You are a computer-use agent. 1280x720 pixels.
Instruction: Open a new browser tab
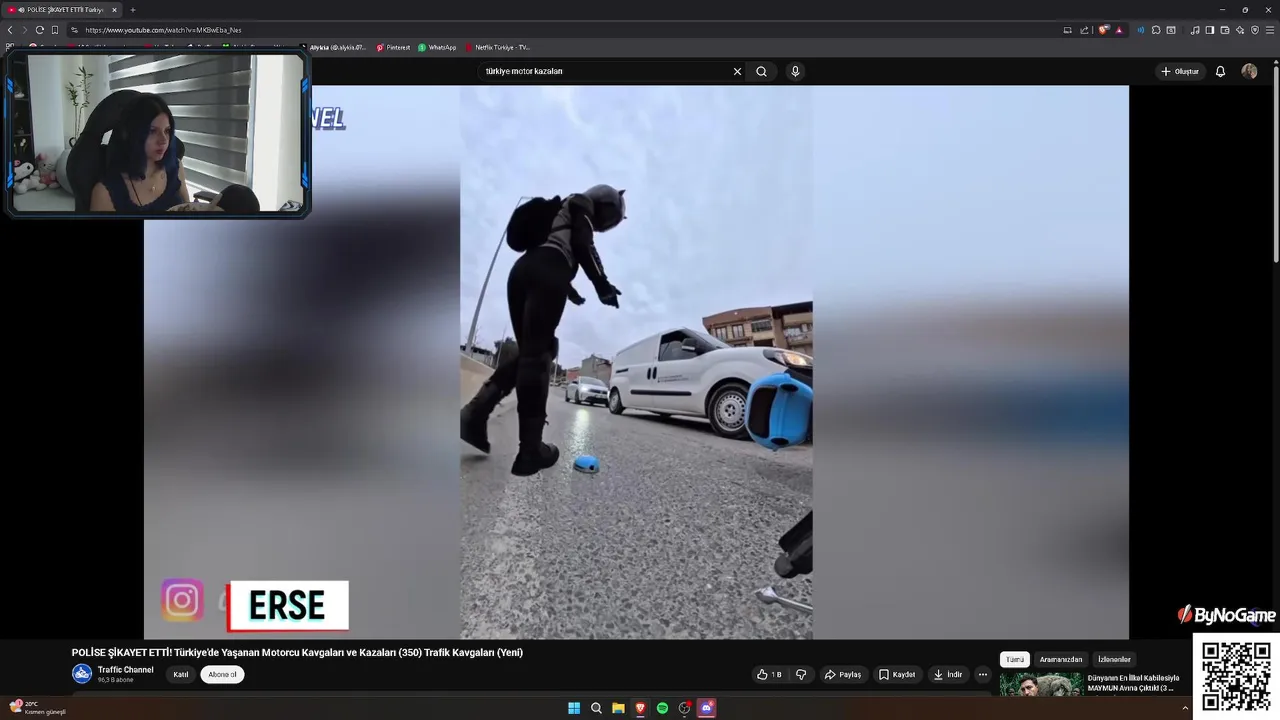tap(133, 10)
